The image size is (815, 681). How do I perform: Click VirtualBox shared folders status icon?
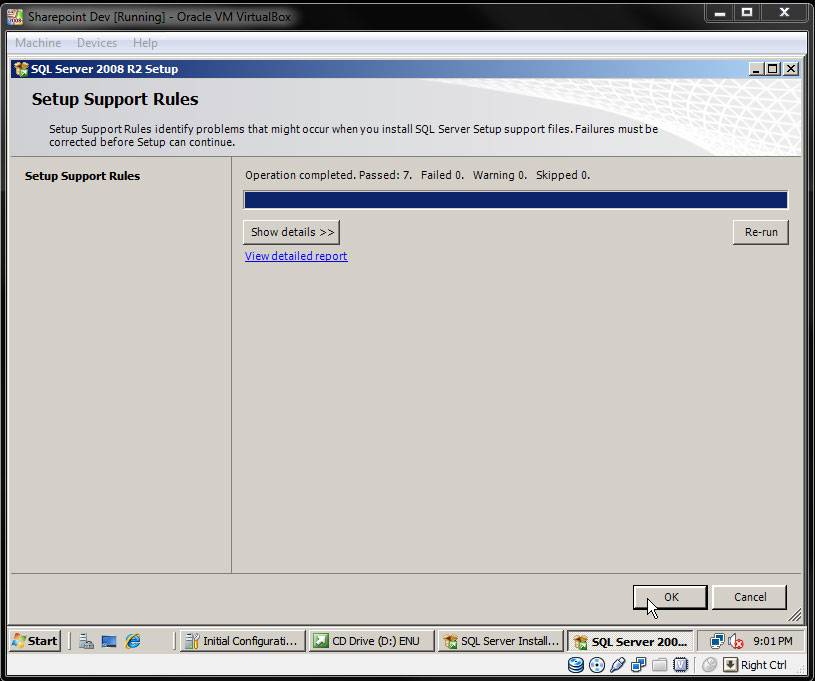(x=660, y=665)
